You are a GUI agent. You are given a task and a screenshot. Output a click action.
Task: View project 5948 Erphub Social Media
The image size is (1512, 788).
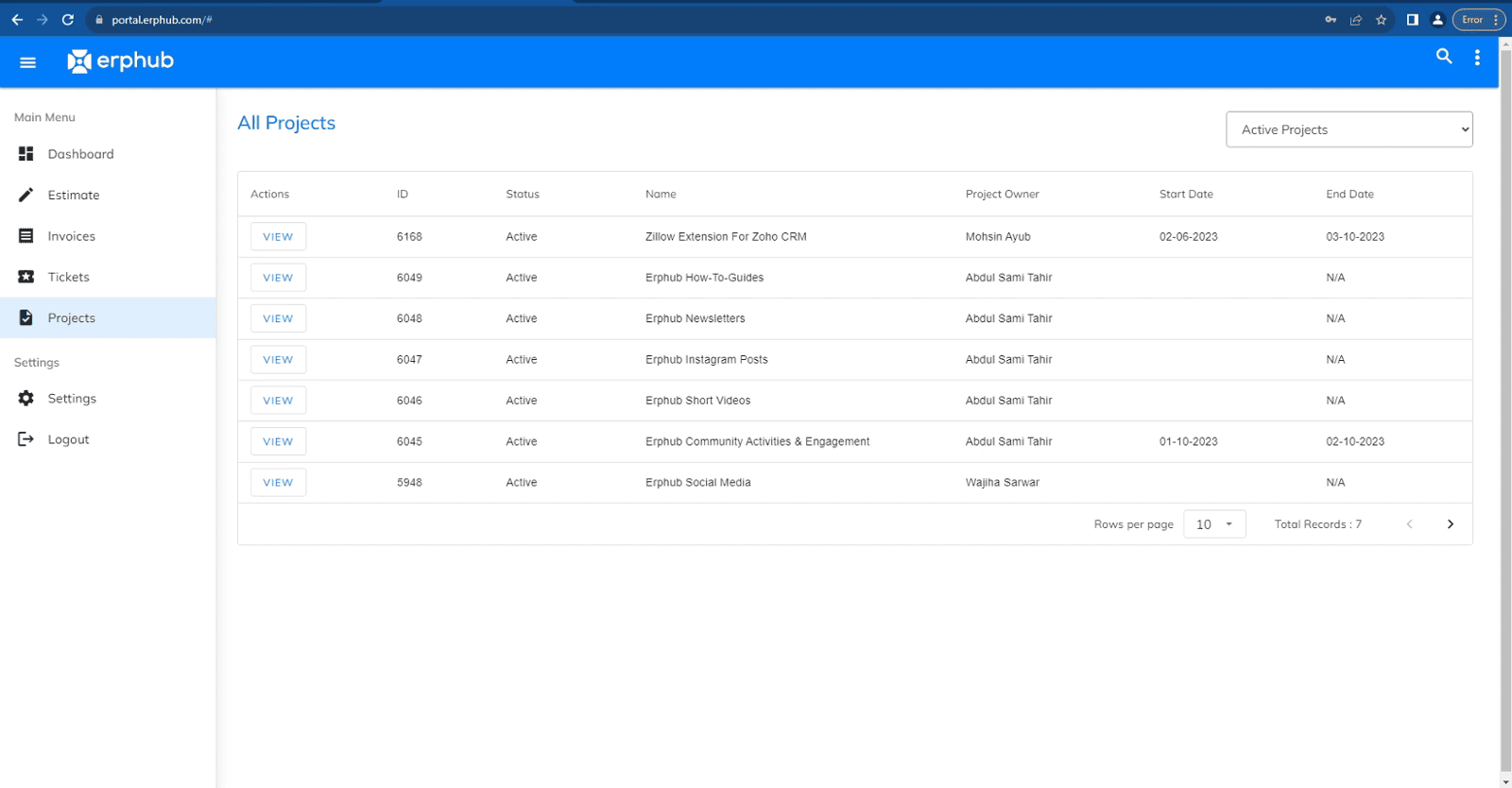tap(278, 483)
